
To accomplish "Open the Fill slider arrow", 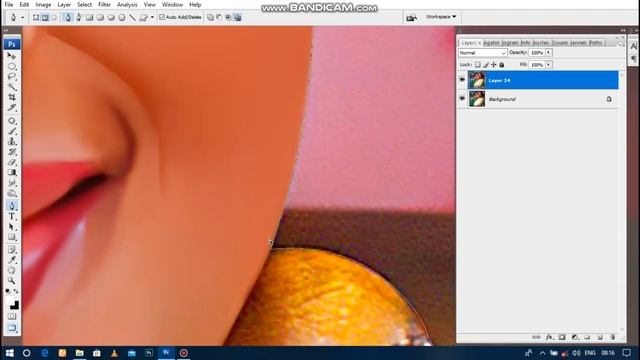I will click(549, 64).
